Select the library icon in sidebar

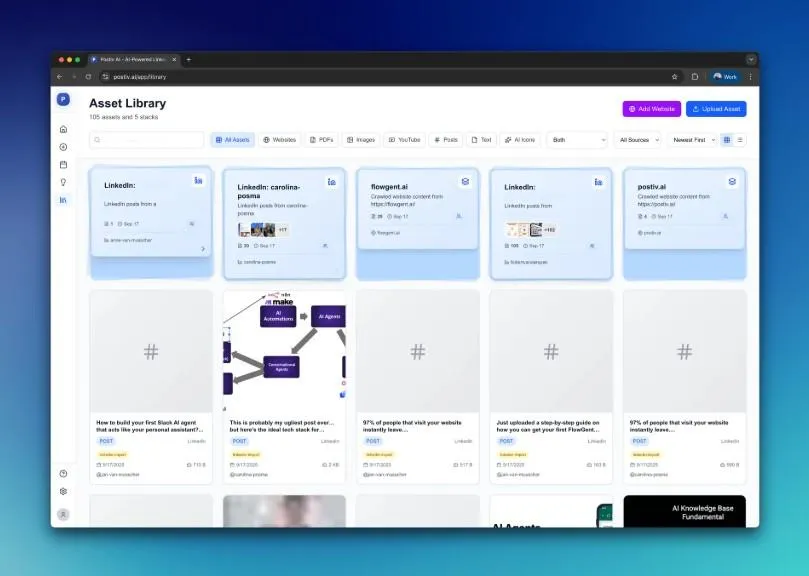(63, 200)
